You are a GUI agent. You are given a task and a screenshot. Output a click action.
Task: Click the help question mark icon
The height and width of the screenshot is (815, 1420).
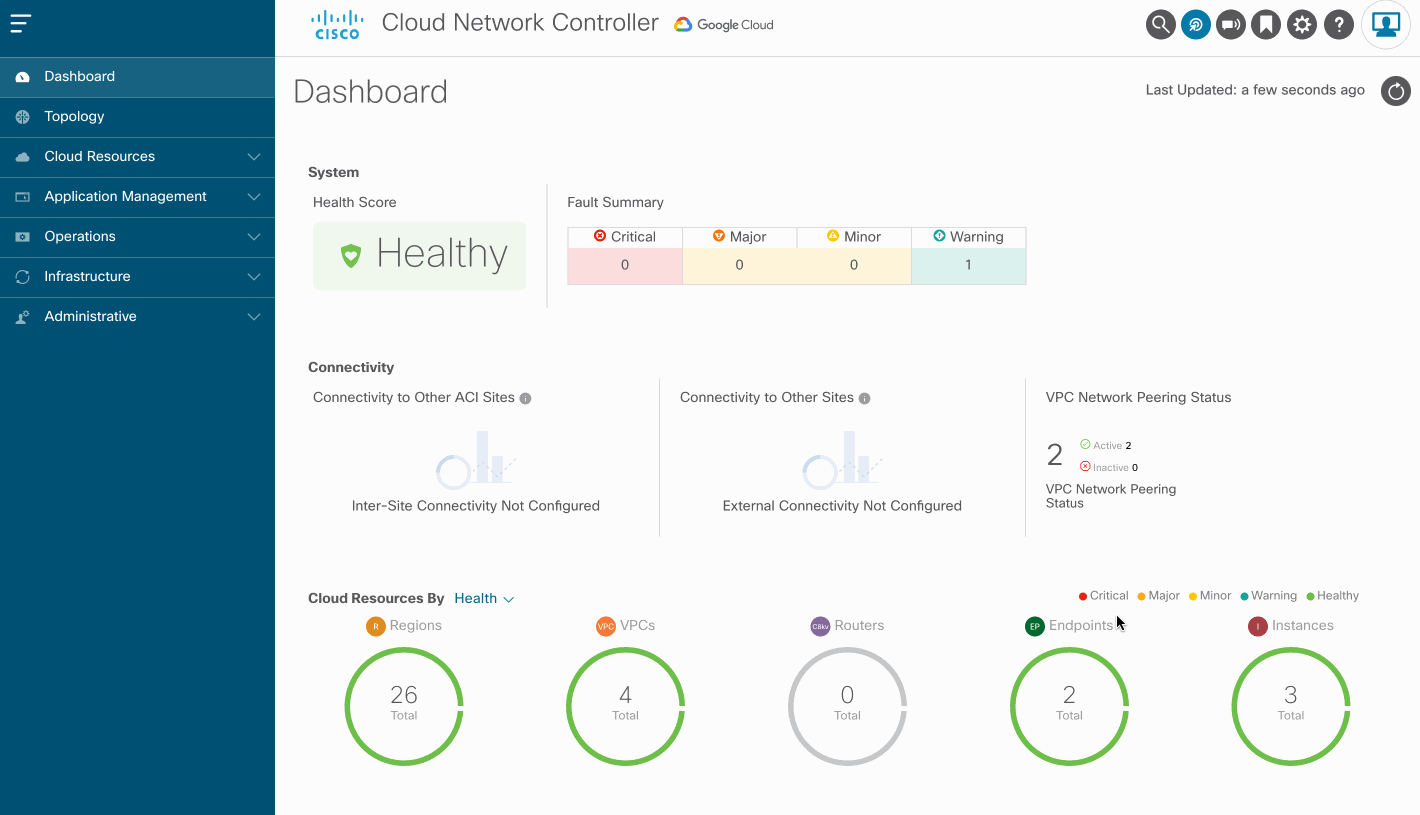click(x=1338, y=25)
